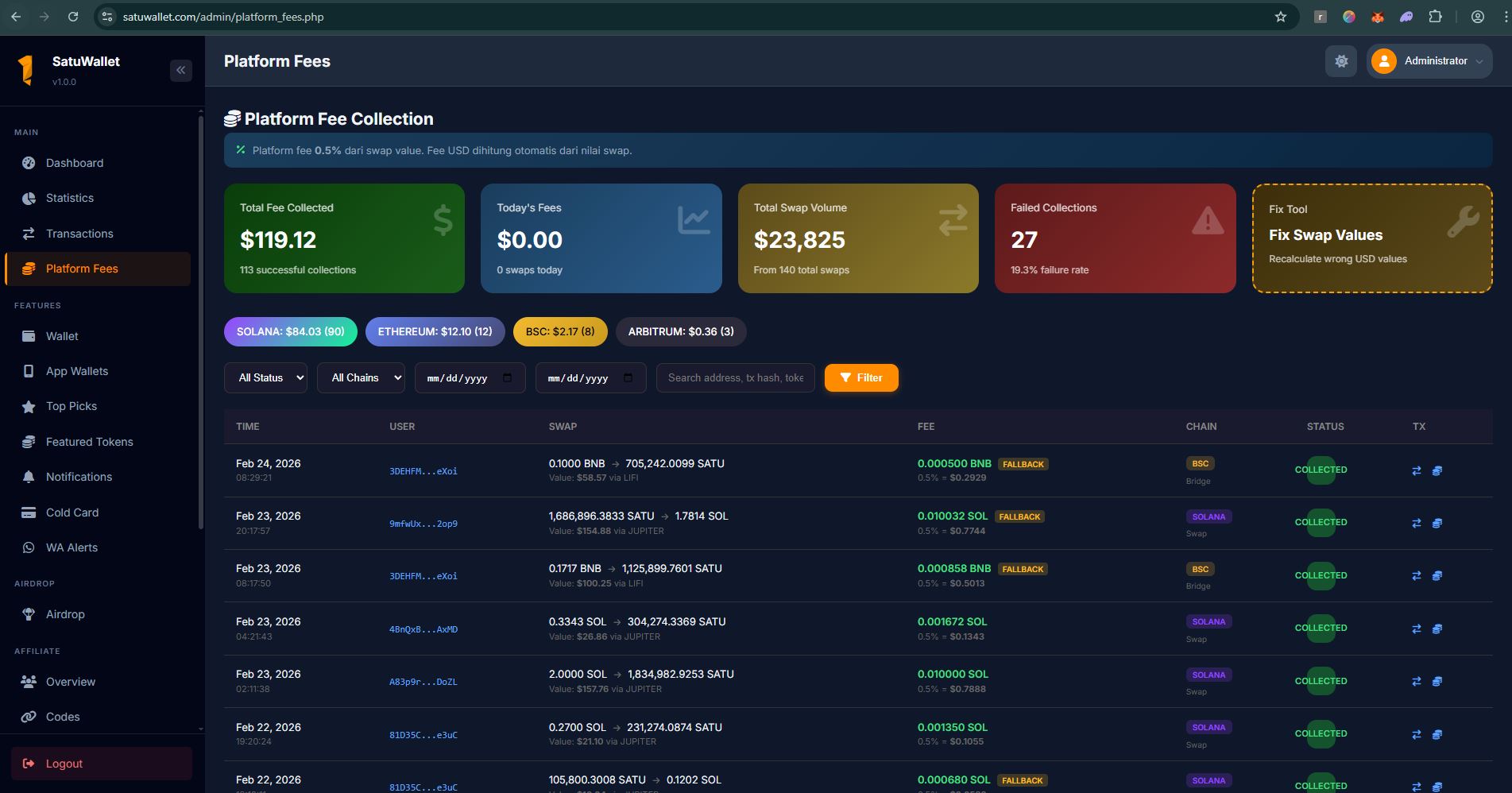The height and width of the screenshot is (793, 1512).
Task: Open Fix Swap Values tool card
Action: [x=1371, y=238]
